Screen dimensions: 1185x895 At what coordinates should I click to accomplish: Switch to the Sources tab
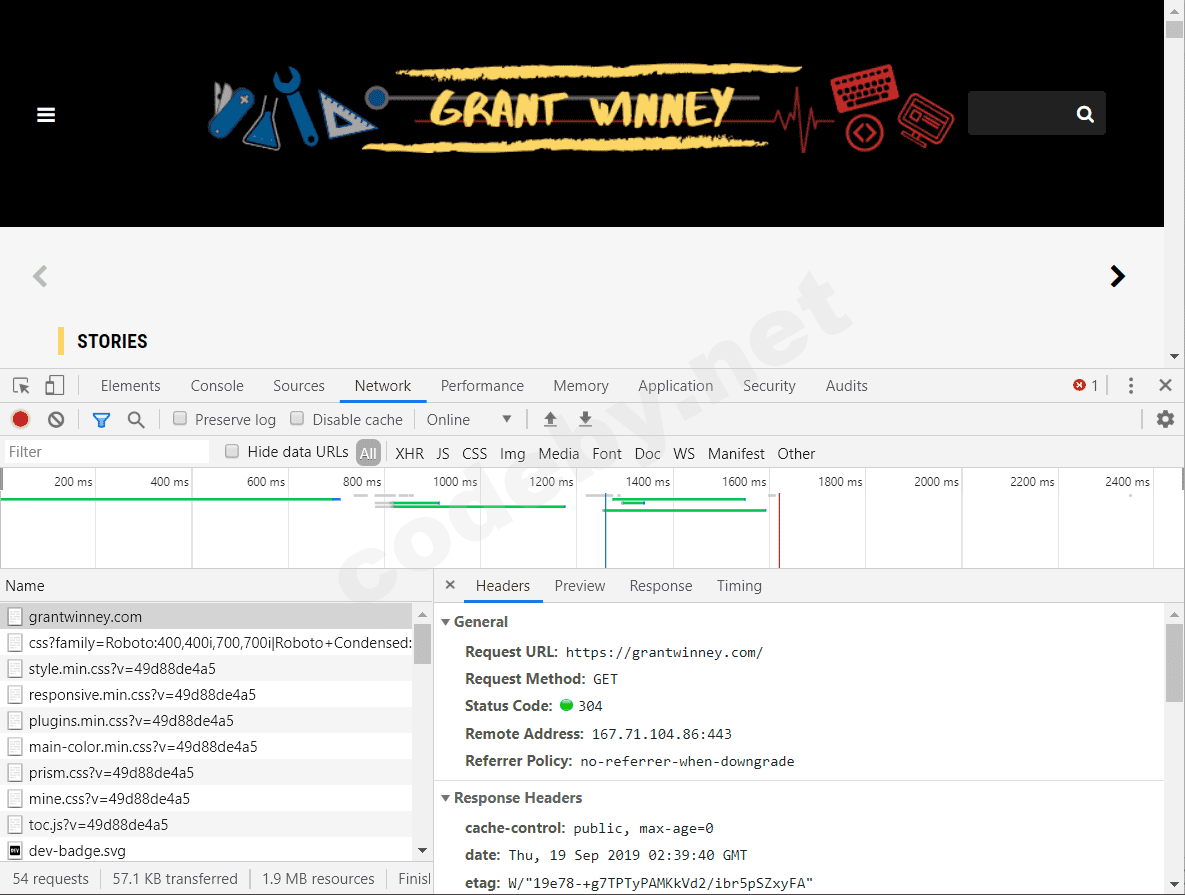click(x=299, y=386)
